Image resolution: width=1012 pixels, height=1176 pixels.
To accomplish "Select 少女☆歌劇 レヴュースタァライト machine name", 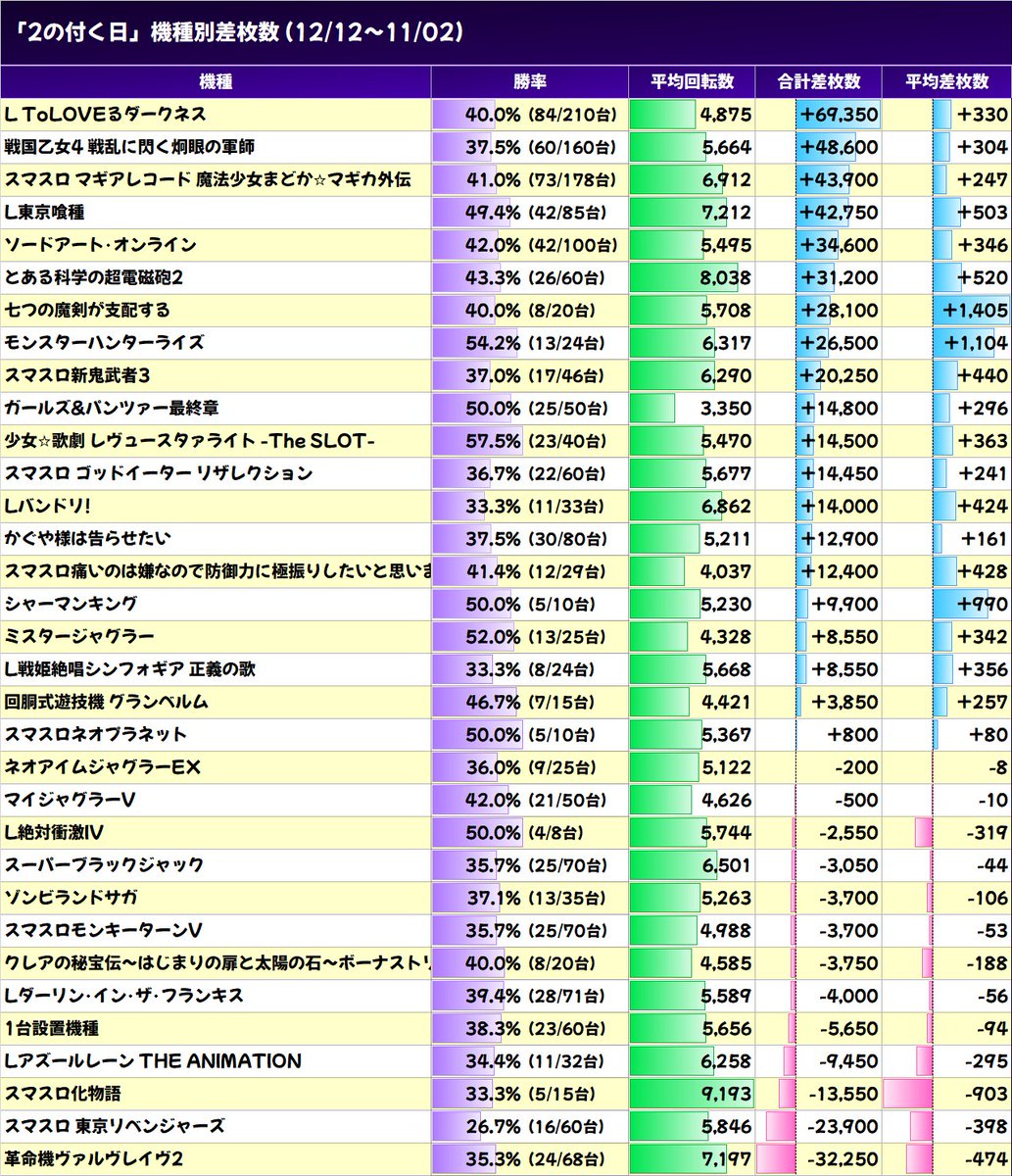I will pyautogui.click(x=190, y=441).
